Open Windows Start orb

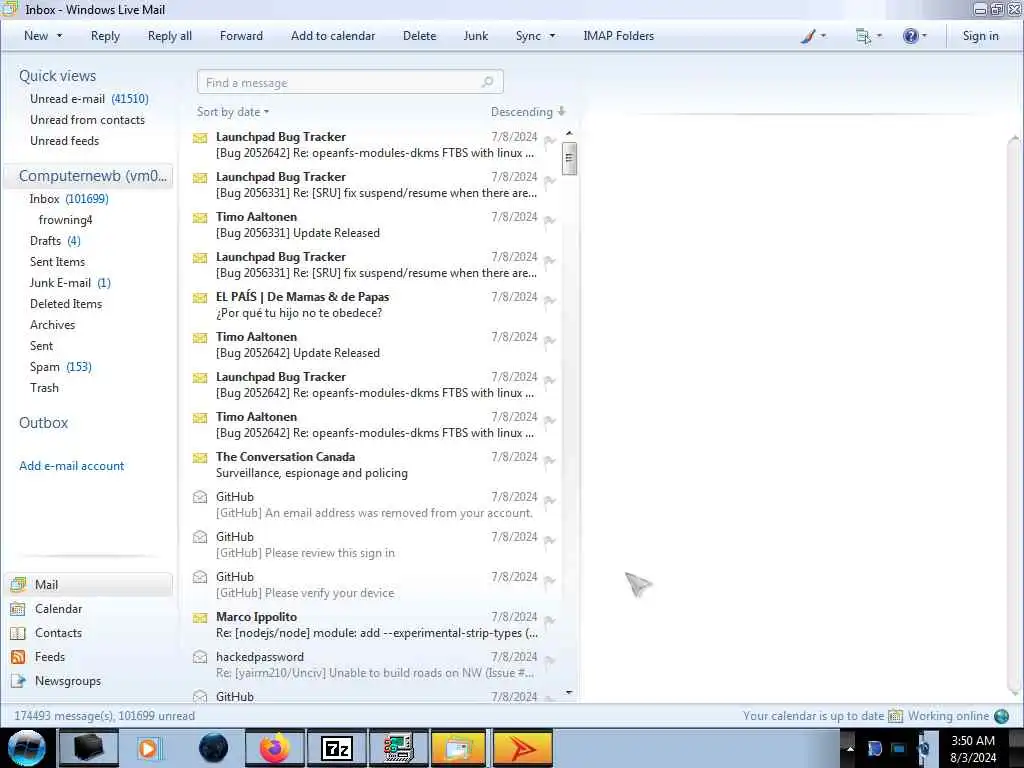[x=27, y=748]
